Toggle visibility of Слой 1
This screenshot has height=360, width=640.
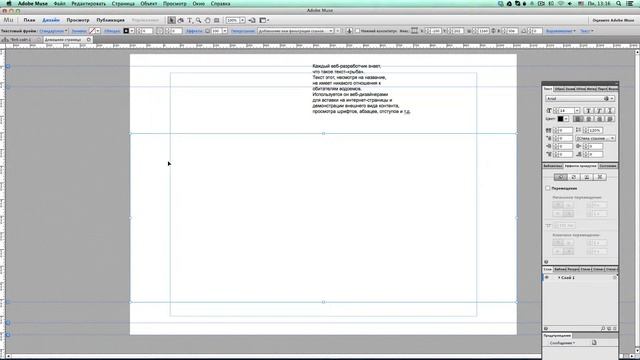pos(547,278)
